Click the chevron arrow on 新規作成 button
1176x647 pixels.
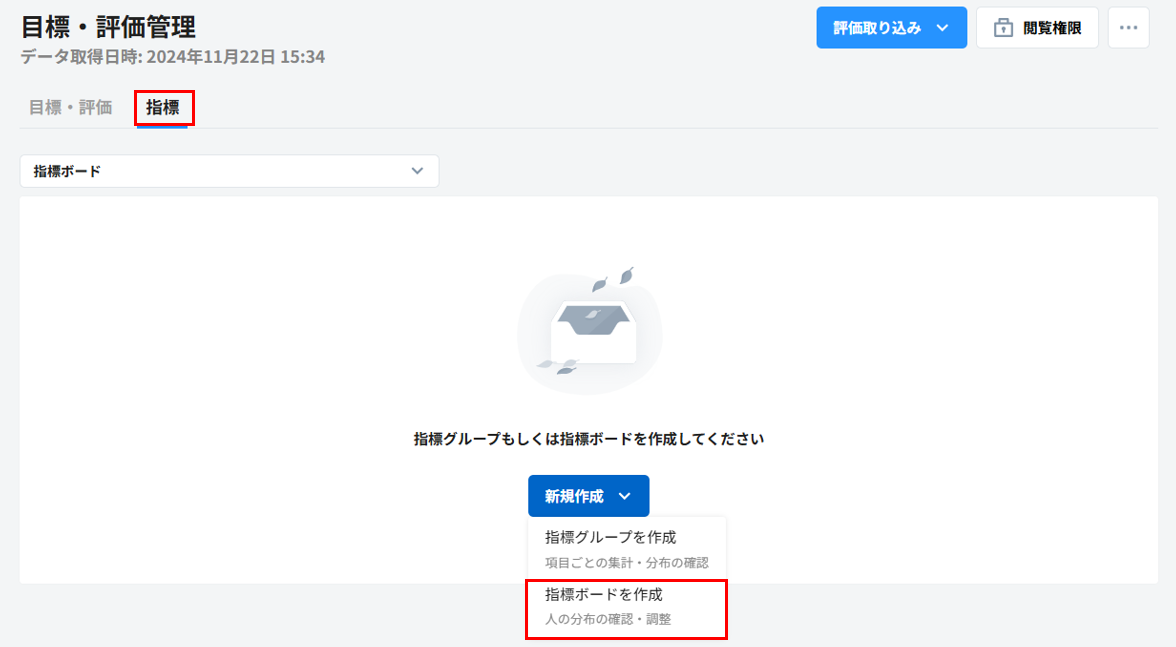(x=625, y=496)
